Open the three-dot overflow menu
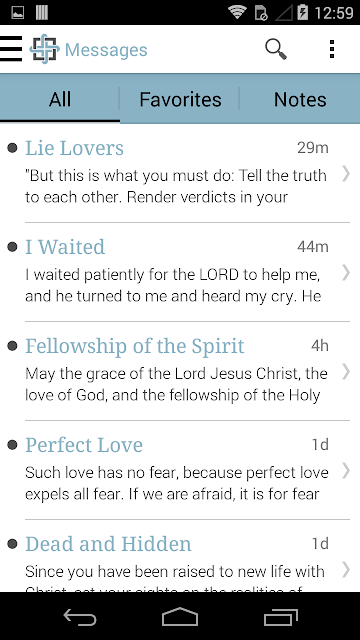This screenshot has width=360, height=640. [x=332, y=49]
